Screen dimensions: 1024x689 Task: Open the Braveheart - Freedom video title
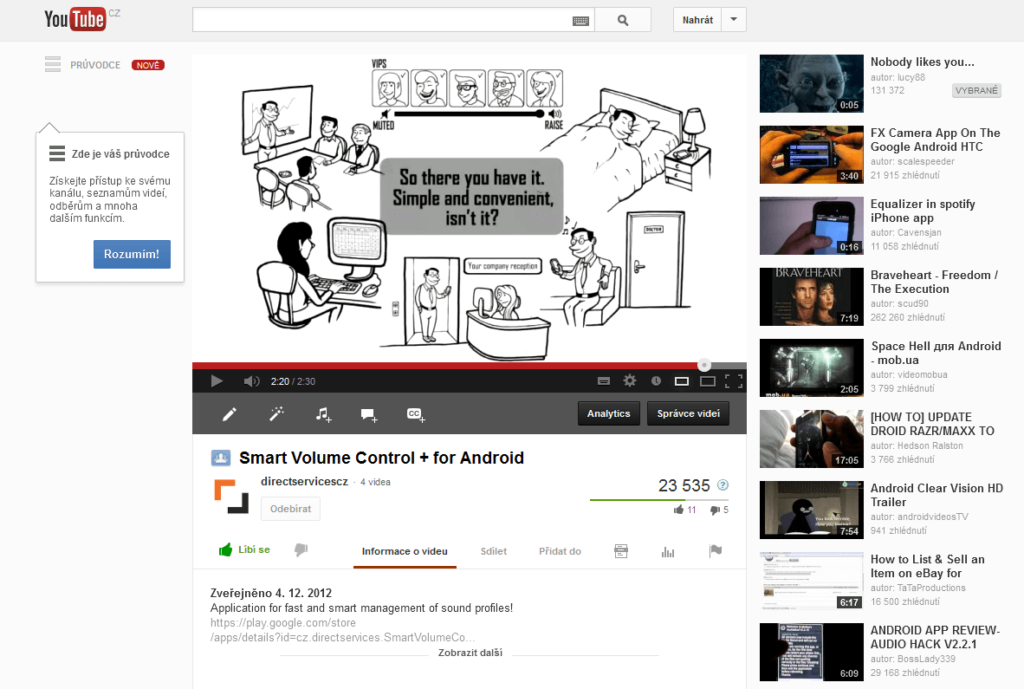click(x=934, y=282)
